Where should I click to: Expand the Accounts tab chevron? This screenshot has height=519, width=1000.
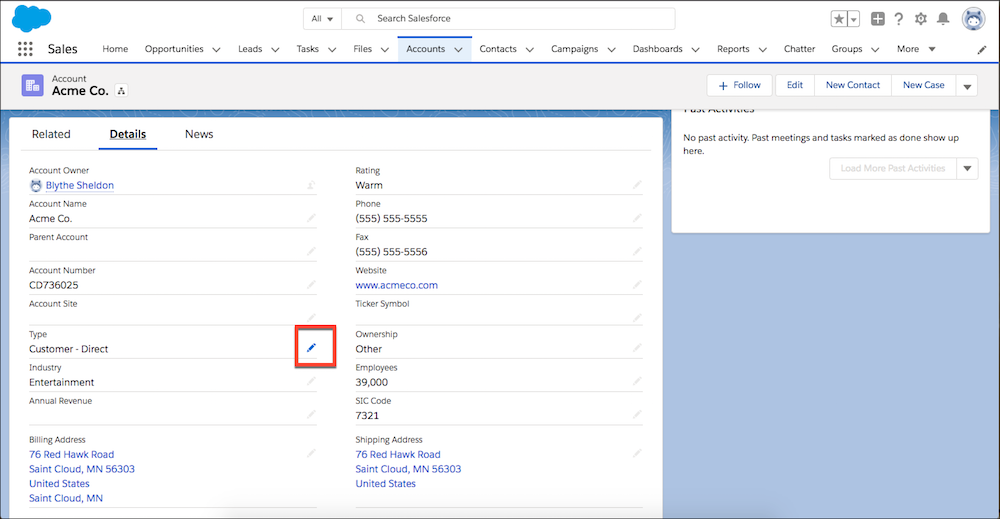click(x=458, y=50)
